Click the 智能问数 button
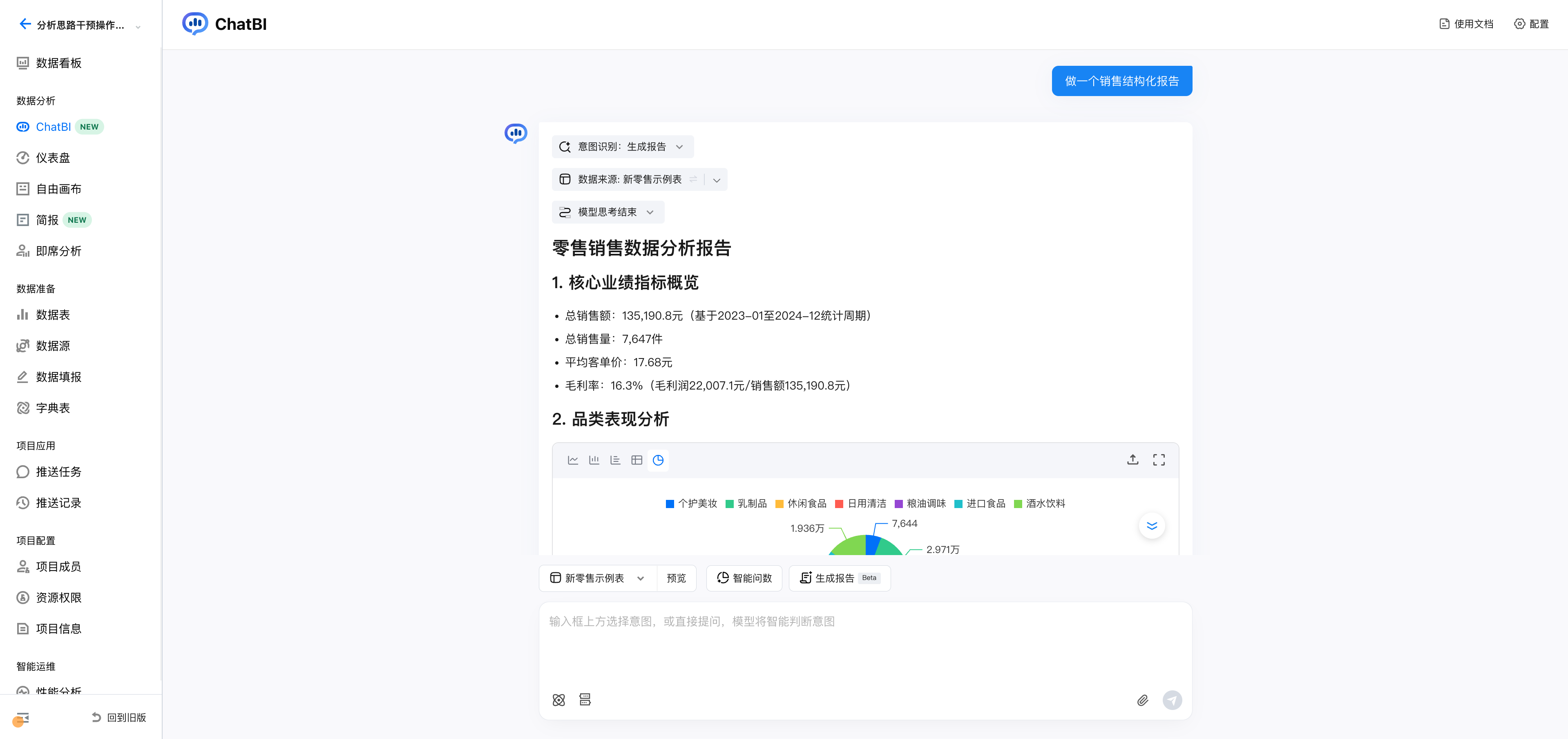This screenshot has height=739, width=1568. [x=744, y=578]
